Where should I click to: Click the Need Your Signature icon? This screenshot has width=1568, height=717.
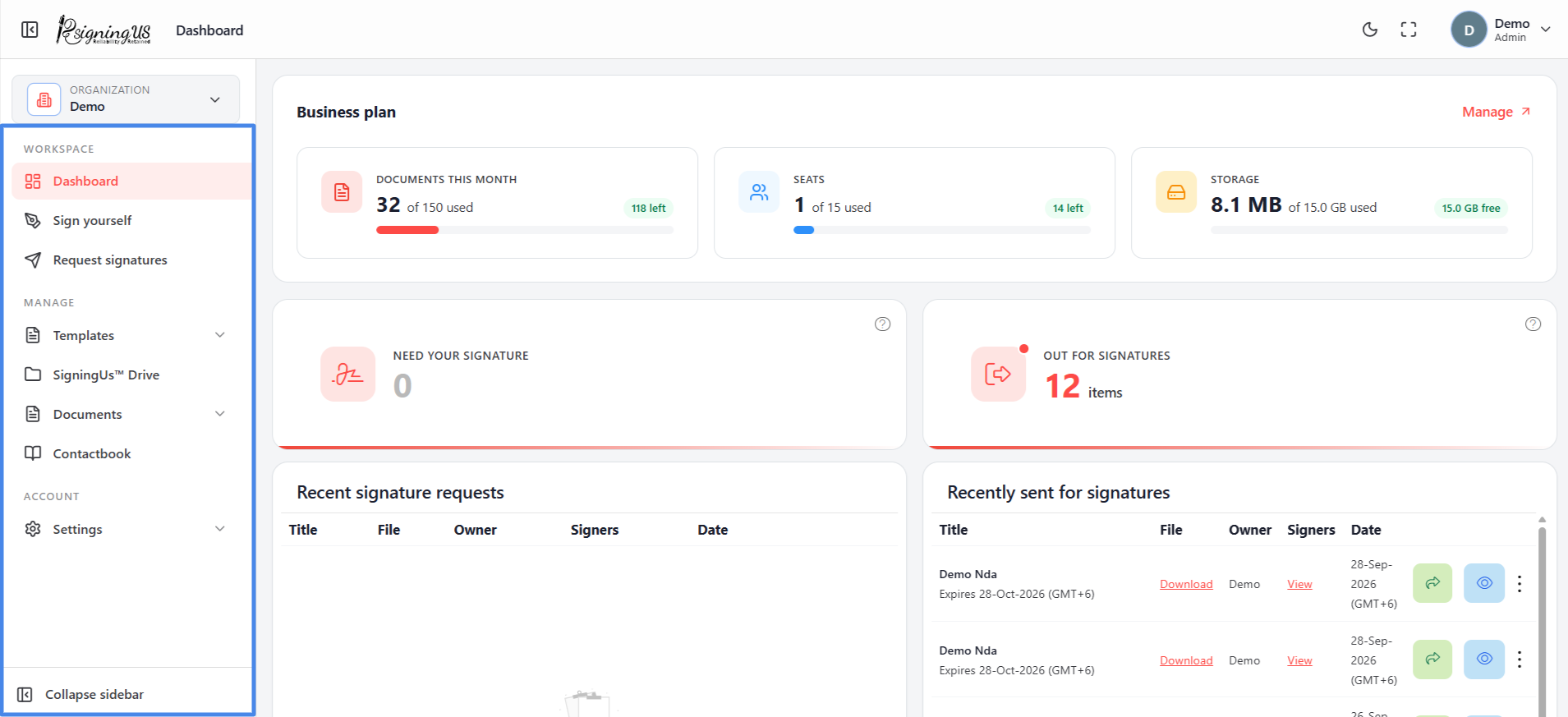click(x=347, y=374)
